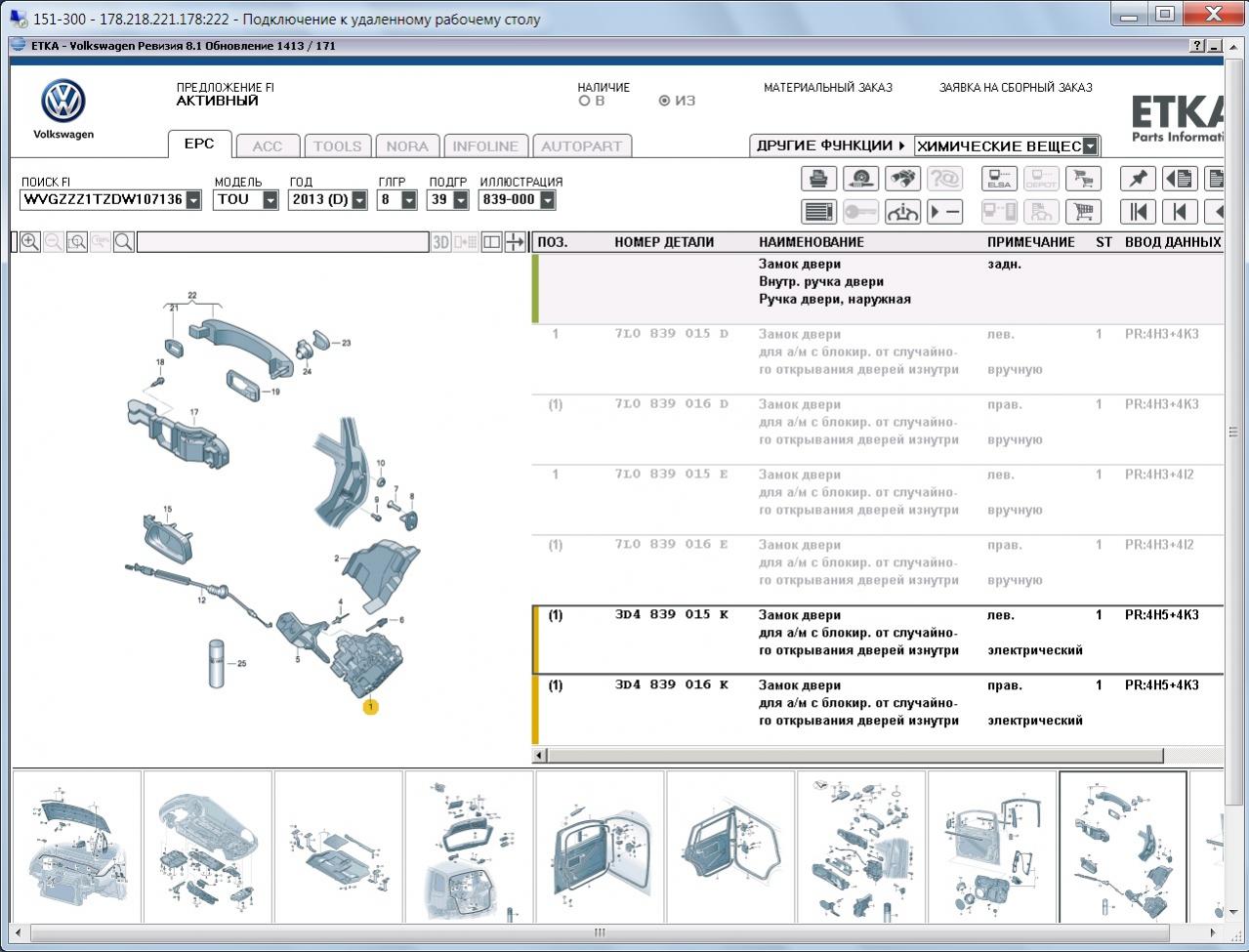Expand the ИЛЛЮСТРАЦИЯ 839-000 dropdown
Screen dimensions: 1249x952
point(547,200)
